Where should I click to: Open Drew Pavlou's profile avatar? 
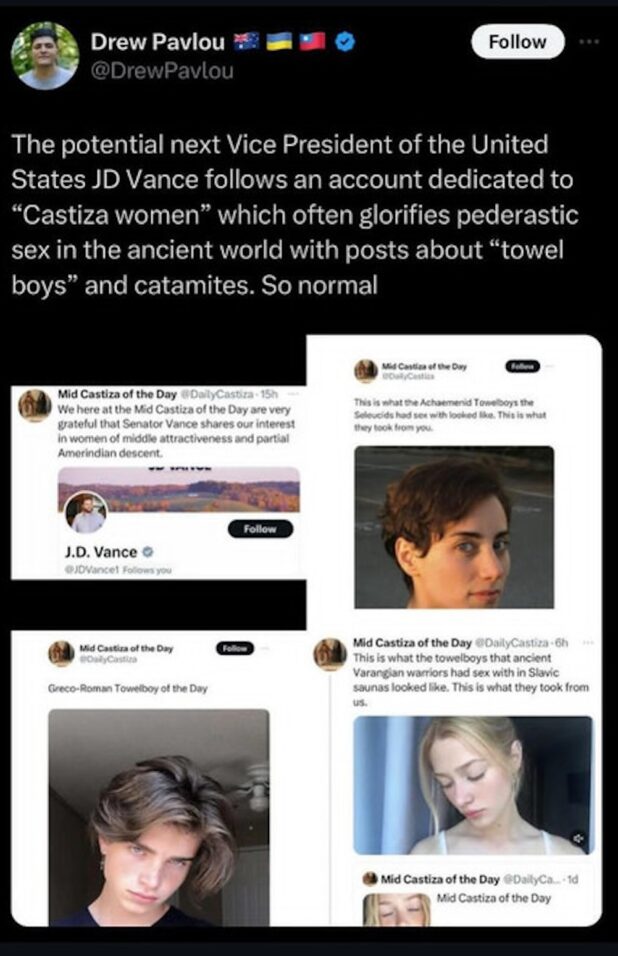46,56
